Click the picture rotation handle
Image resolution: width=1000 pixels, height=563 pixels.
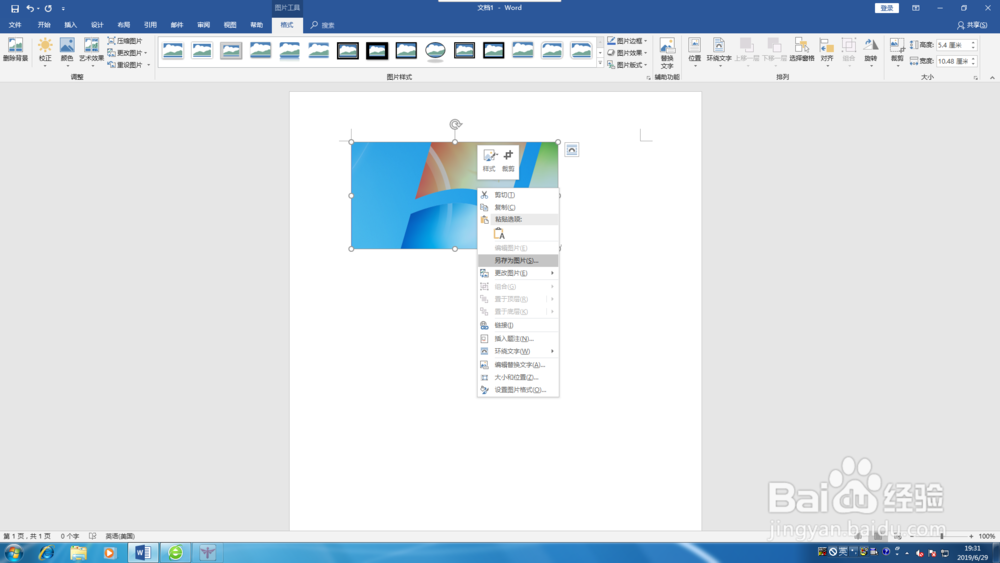(455, 124)
